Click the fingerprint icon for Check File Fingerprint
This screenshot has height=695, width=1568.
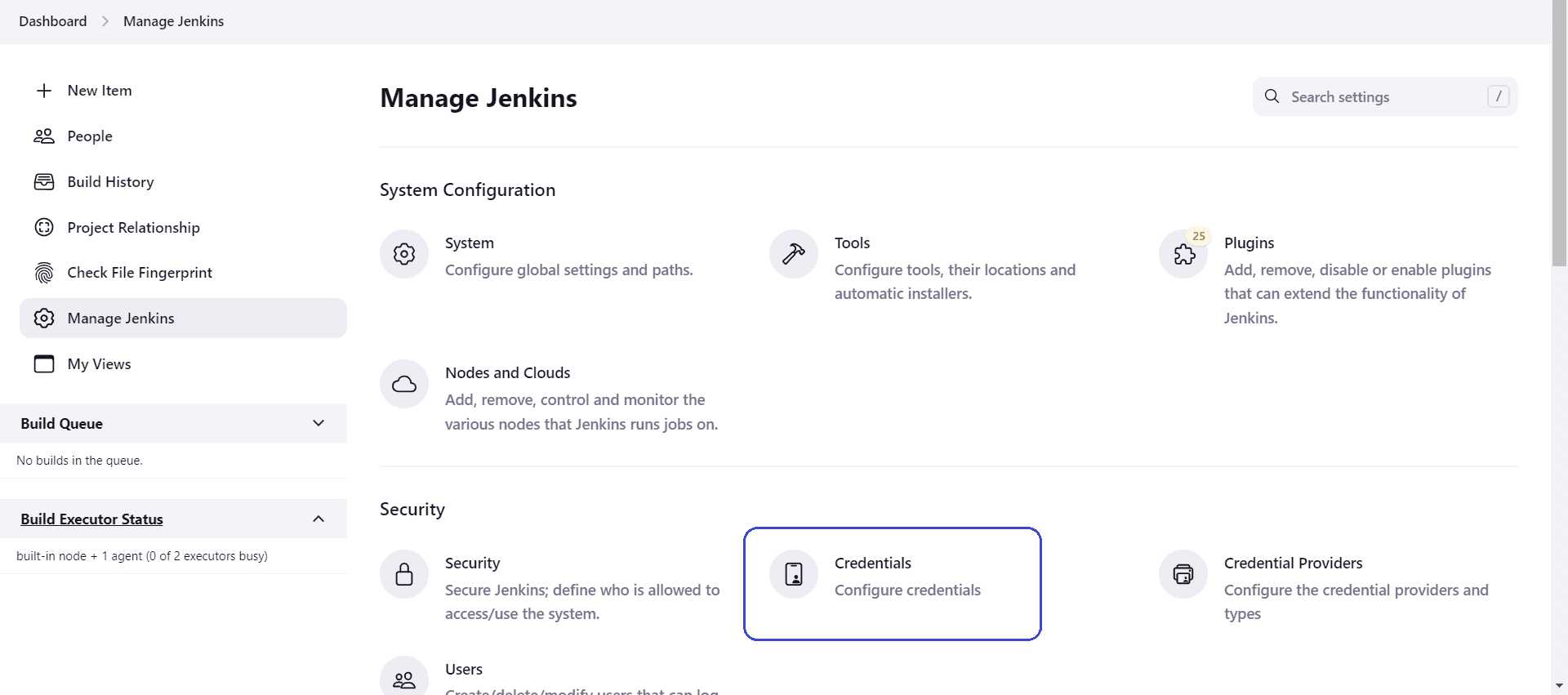(44, 273)
